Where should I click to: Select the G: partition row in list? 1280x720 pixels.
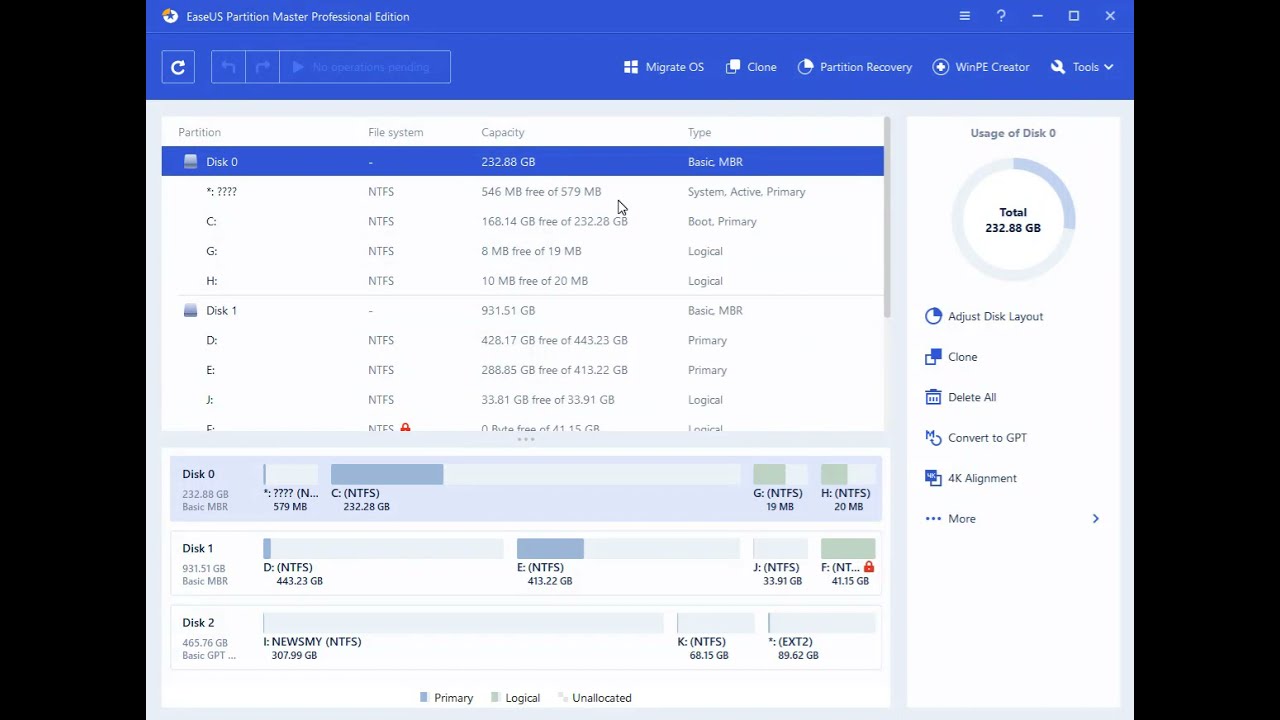pos(522,251)
